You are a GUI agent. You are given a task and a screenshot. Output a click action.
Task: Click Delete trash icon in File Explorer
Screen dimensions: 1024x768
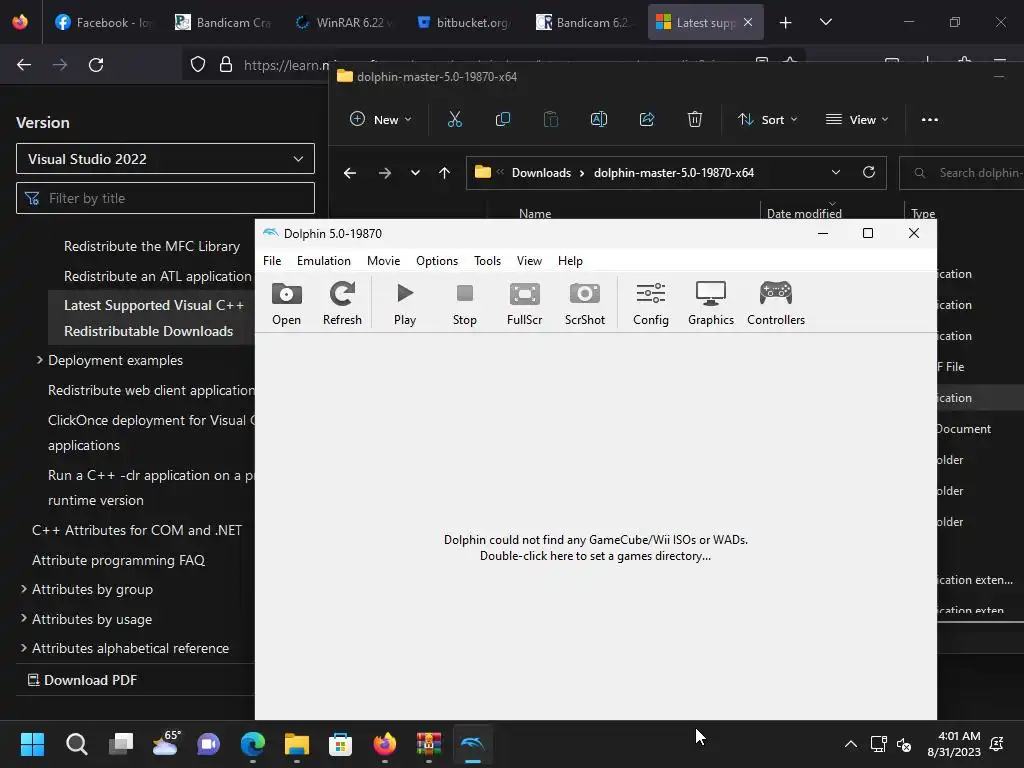pos(695,120)
